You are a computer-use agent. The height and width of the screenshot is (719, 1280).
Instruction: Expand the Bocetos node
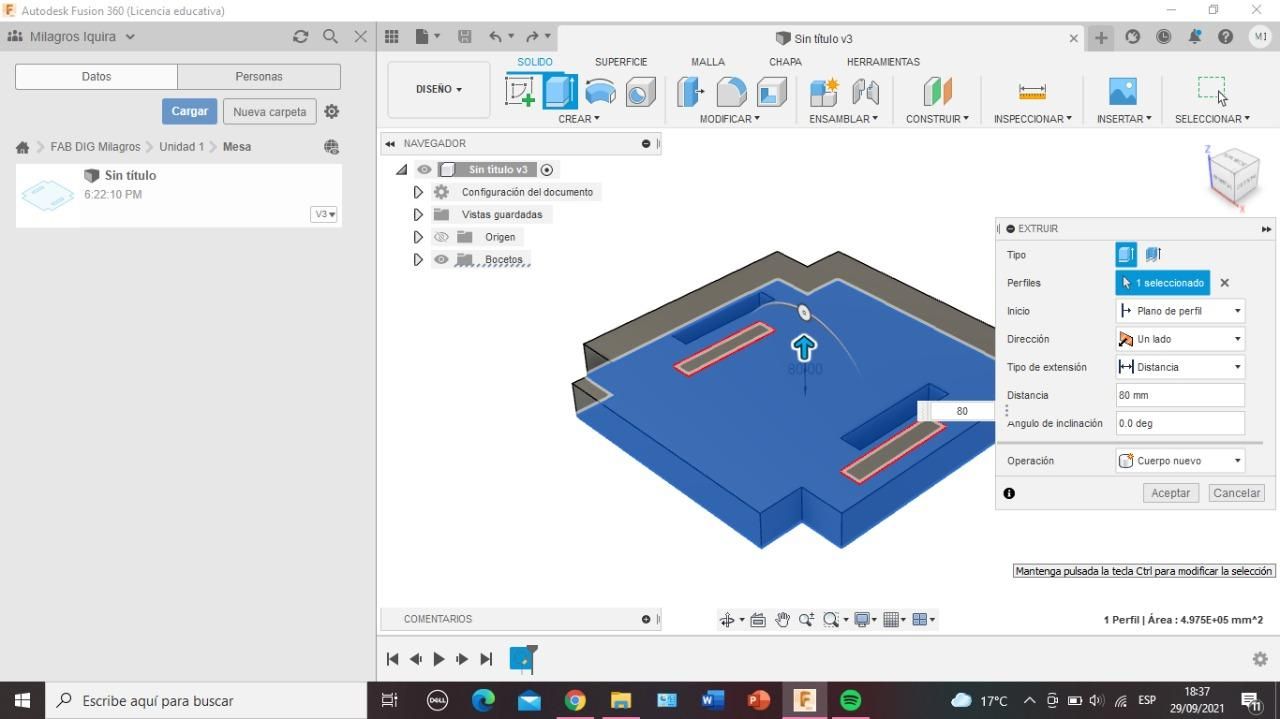[x=418, y=260]
